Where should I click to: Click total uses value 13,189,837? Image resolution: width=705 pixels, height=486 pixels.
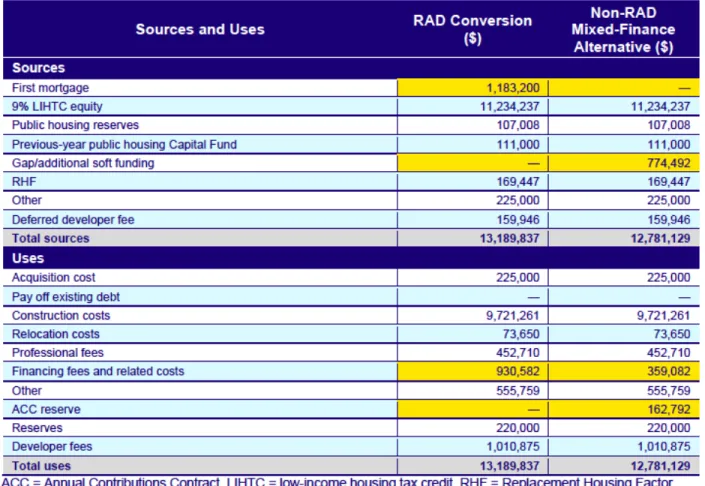[509, 466]
